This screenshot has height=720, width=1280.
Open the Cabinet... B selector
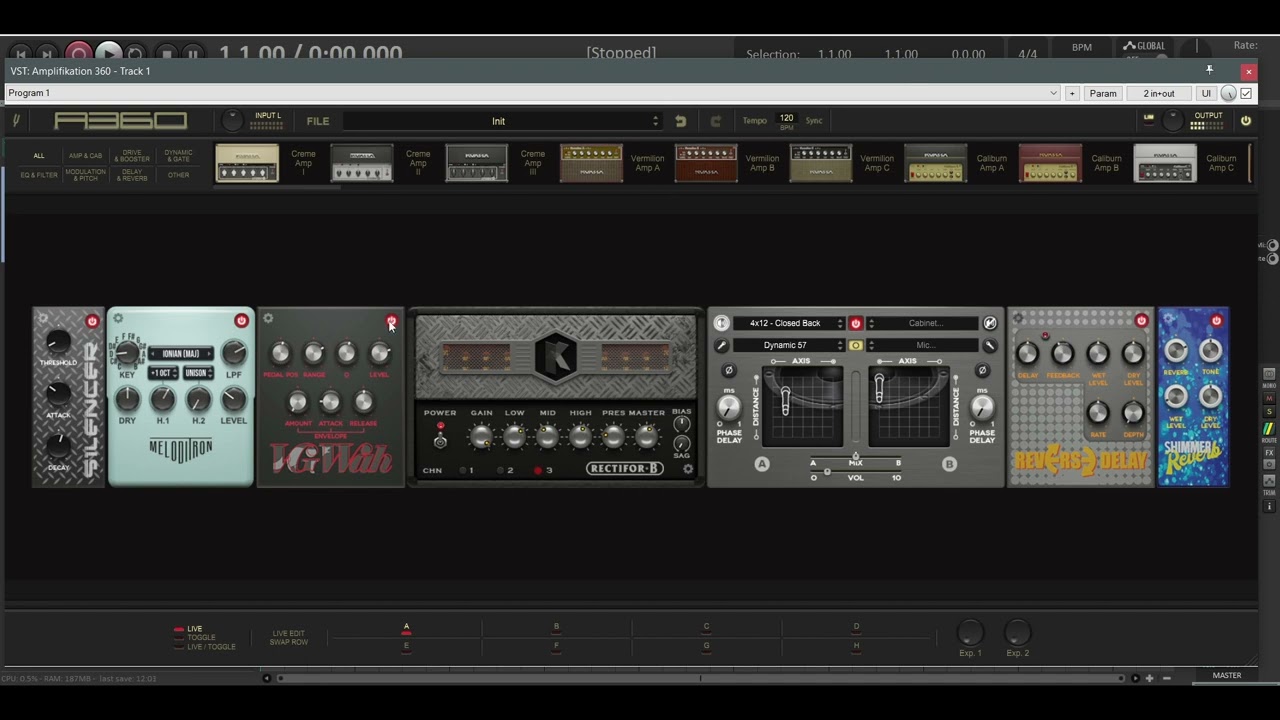[x=921, y=323]
